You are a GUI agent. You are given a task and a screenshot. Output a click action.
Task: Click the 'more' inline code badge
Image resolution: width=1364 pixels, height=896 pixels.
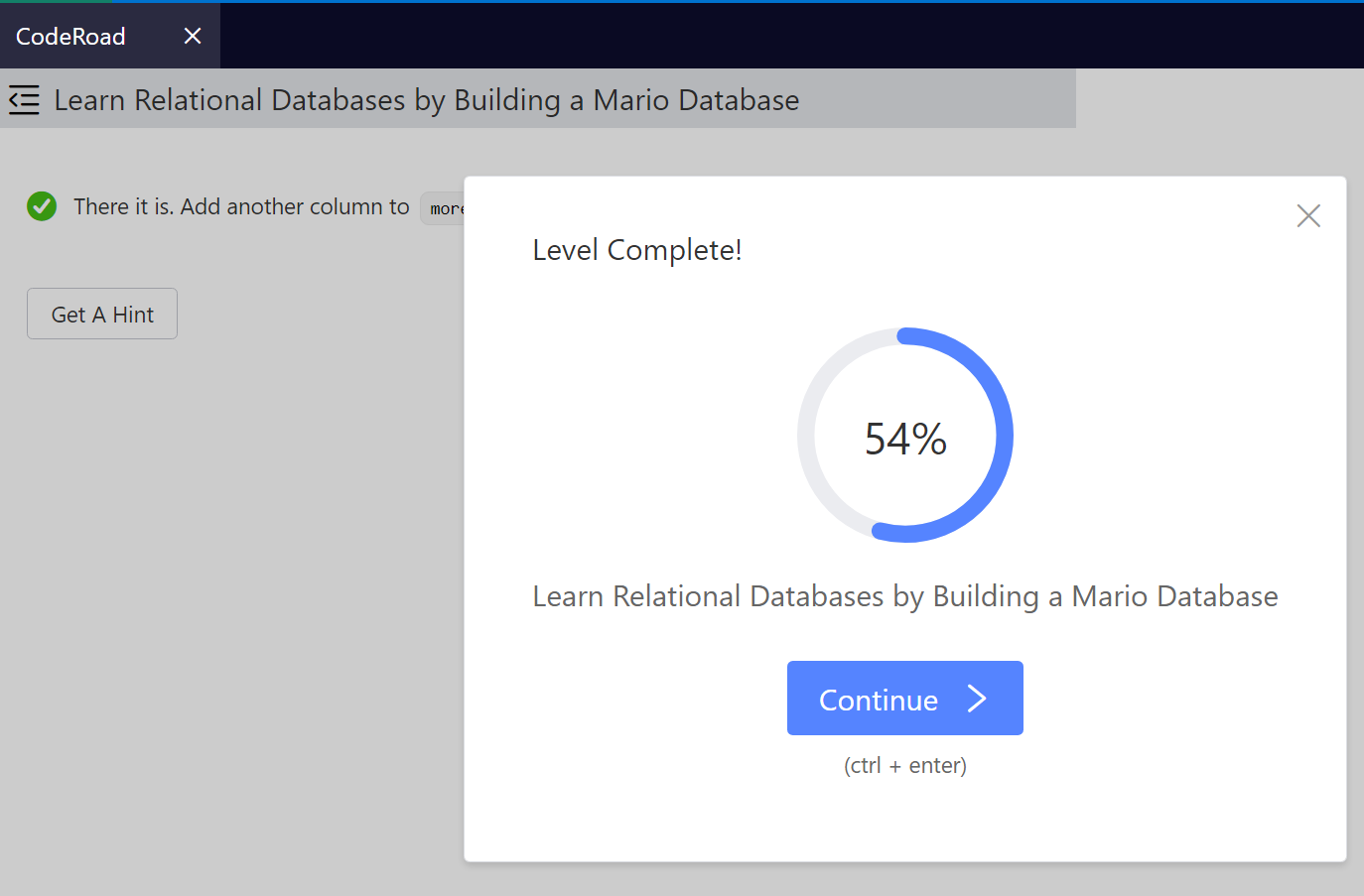coord(448,207)
